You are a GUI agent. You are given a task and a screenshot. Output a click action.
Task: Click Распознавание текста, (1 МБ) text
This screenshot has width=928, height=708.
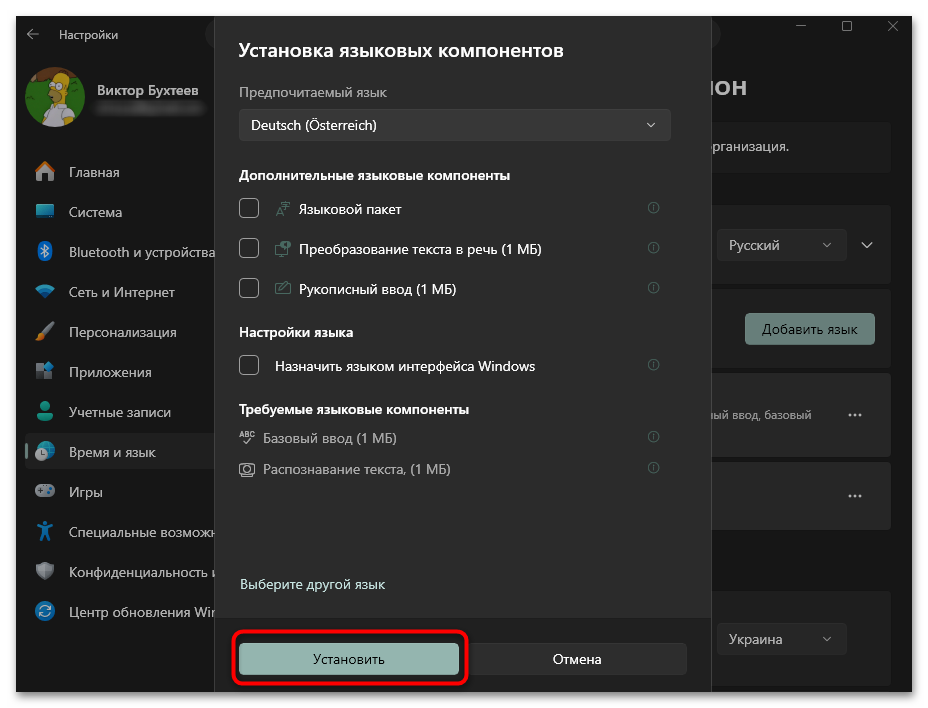(x=357, y=469)
